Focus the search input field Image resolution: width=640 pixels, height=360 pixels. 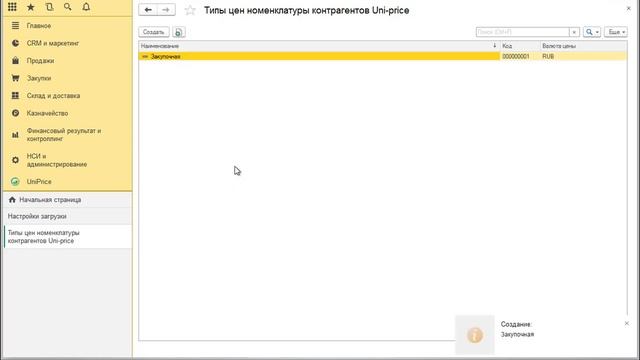[x=522, y=32]
